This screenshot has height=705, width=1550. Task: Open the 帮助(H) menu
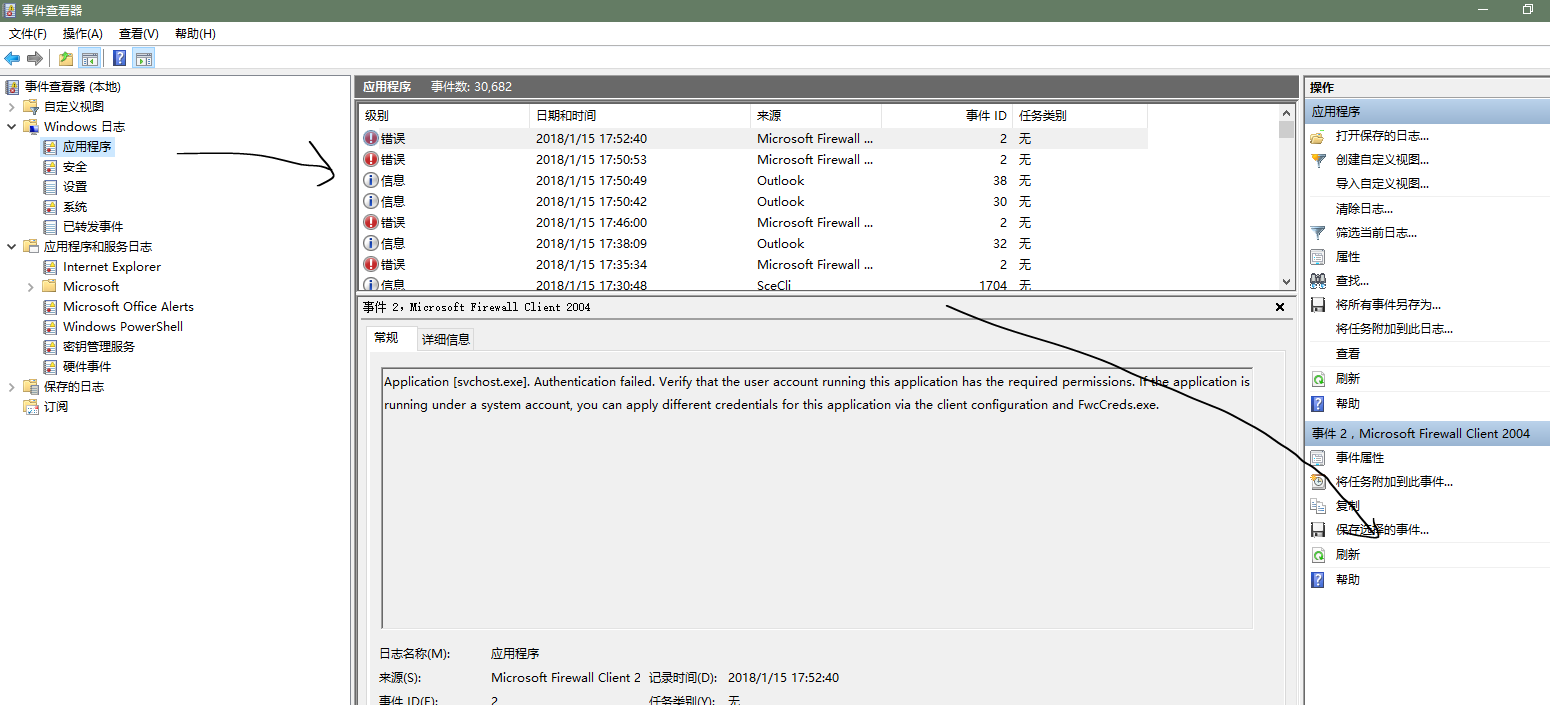click(195, 34)
